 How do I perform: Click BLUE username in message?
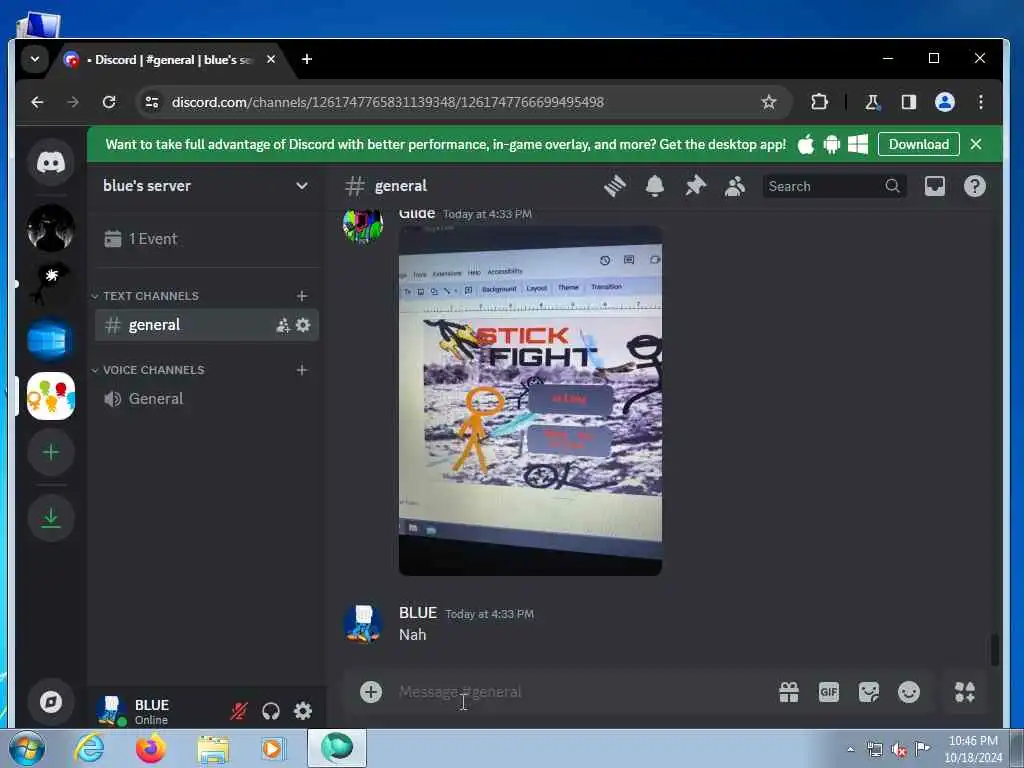coord(418,613)
